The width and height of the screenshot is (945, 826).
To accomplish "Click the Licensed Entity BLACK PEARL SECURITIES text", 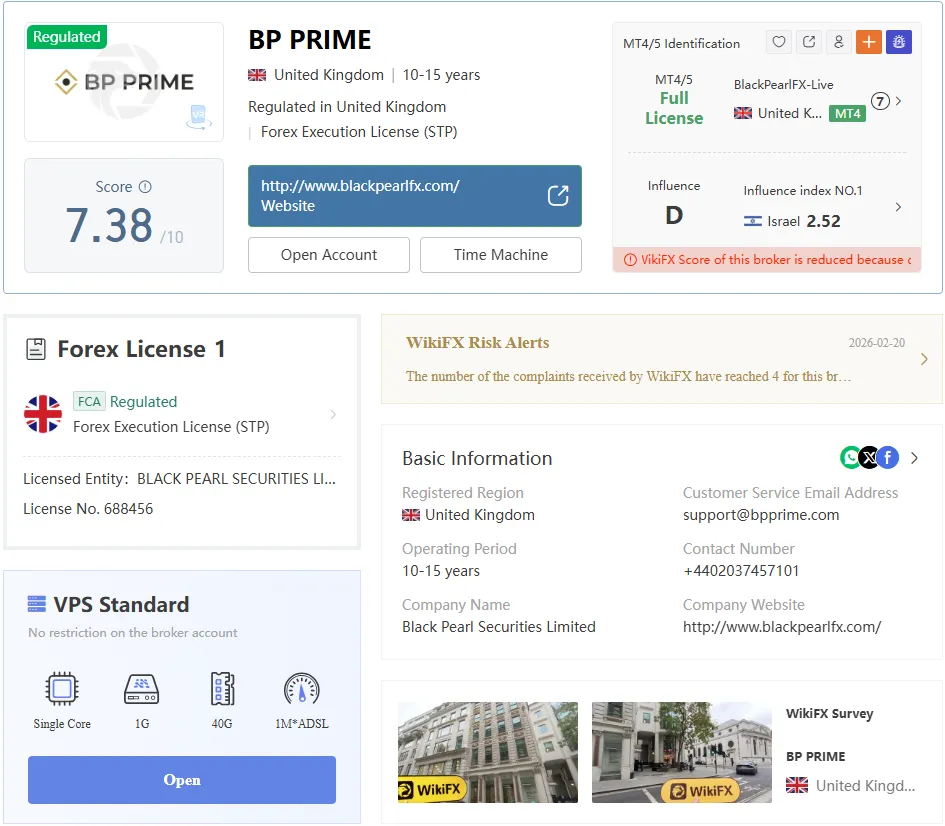I will [x=180, y=479].
